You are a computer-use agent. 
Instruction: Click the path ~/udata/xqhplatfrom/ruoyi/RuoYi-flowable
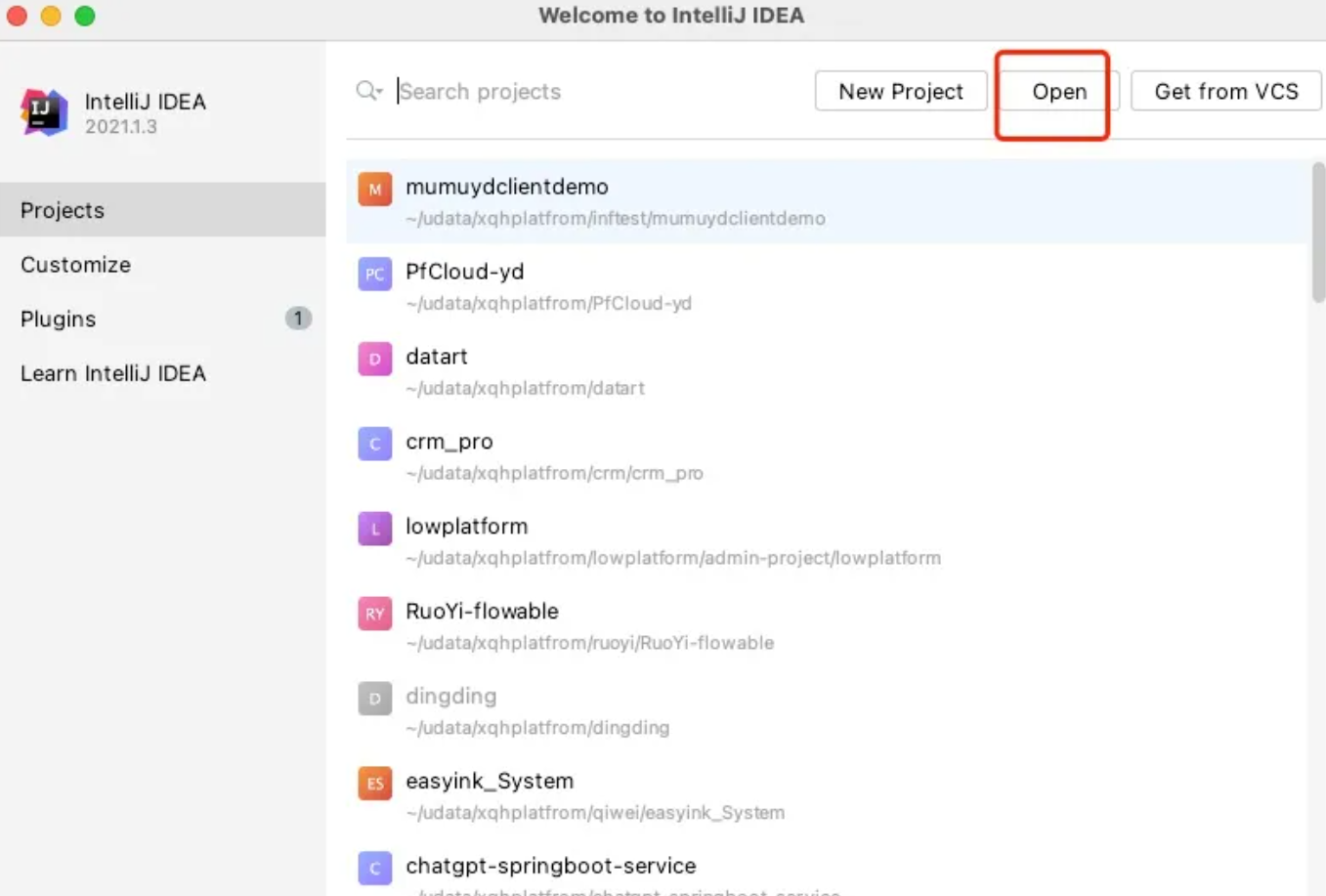point(589,644)
